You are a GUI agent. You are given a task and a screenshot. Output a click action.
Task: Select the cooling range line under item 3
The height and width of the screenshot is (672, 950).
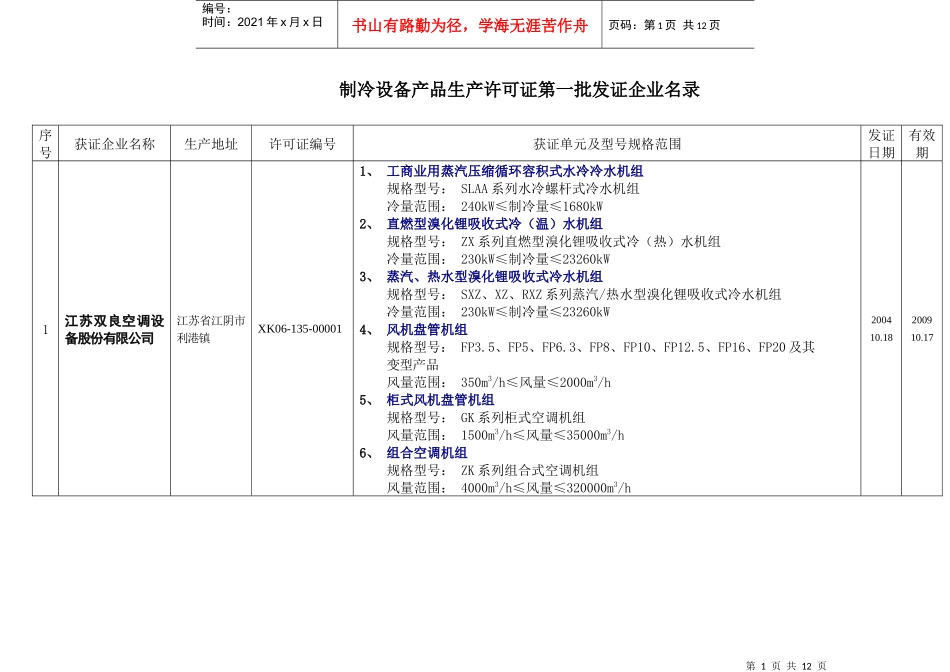(x=498, y=312)
